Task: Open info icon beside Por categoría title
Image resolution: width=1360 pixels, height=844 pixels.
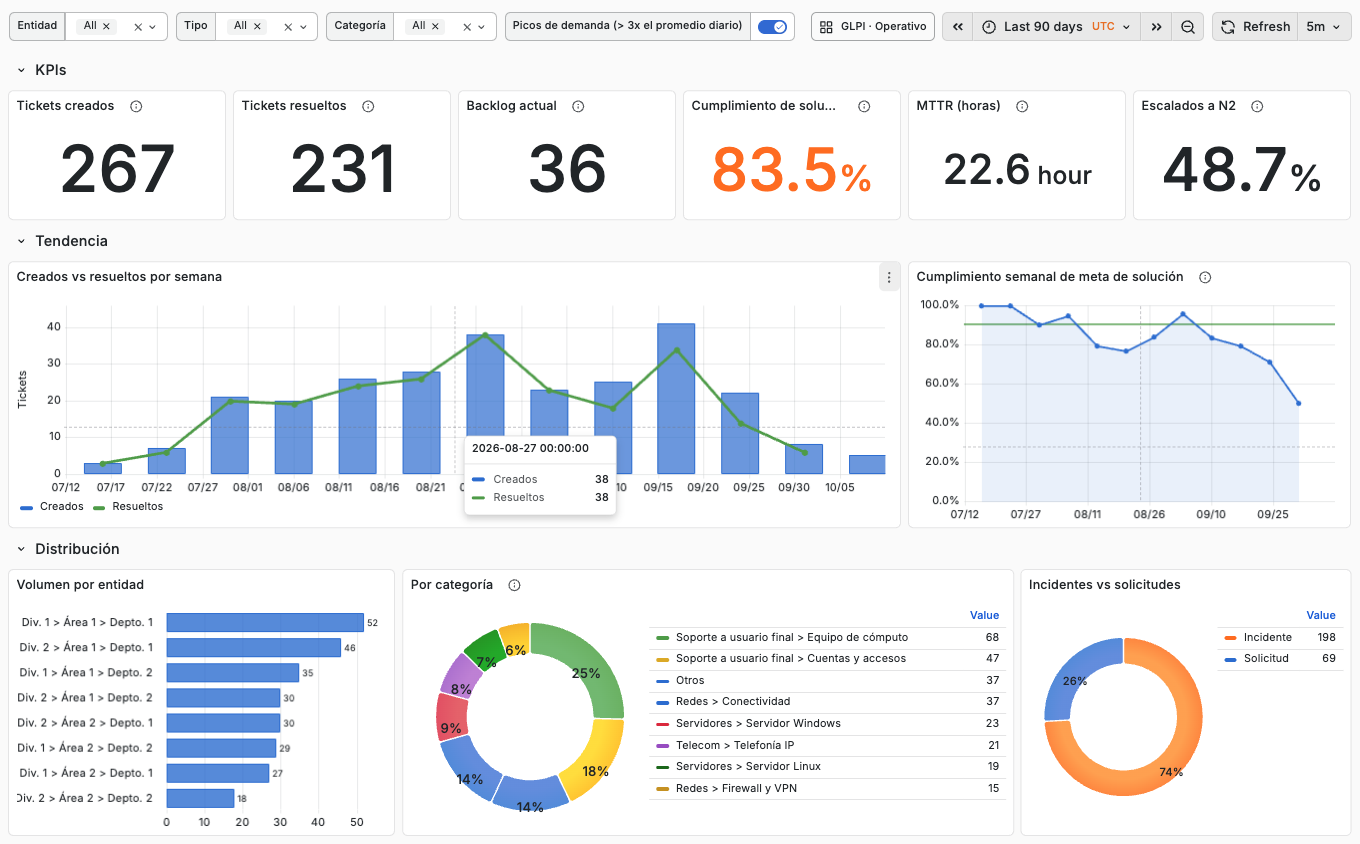Action: 514,585
